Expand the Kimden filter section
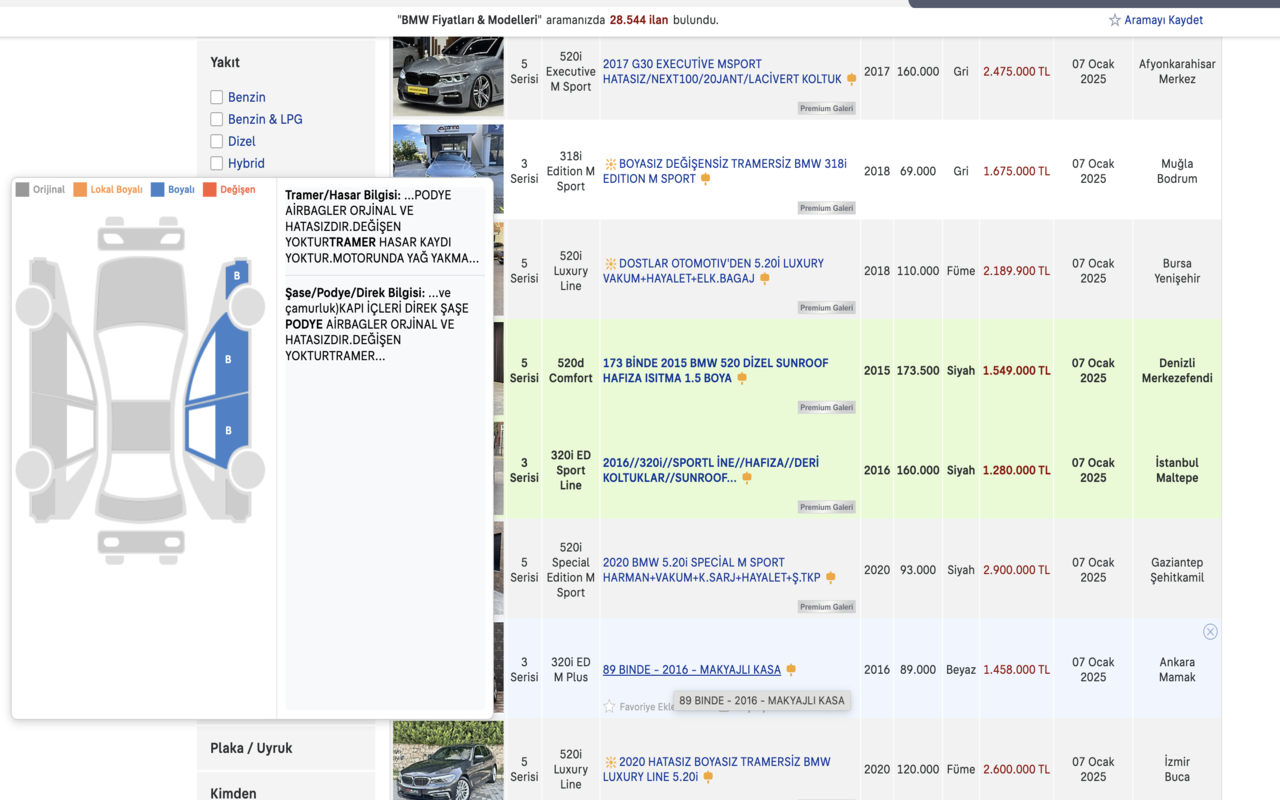 (x=233, y=793)
